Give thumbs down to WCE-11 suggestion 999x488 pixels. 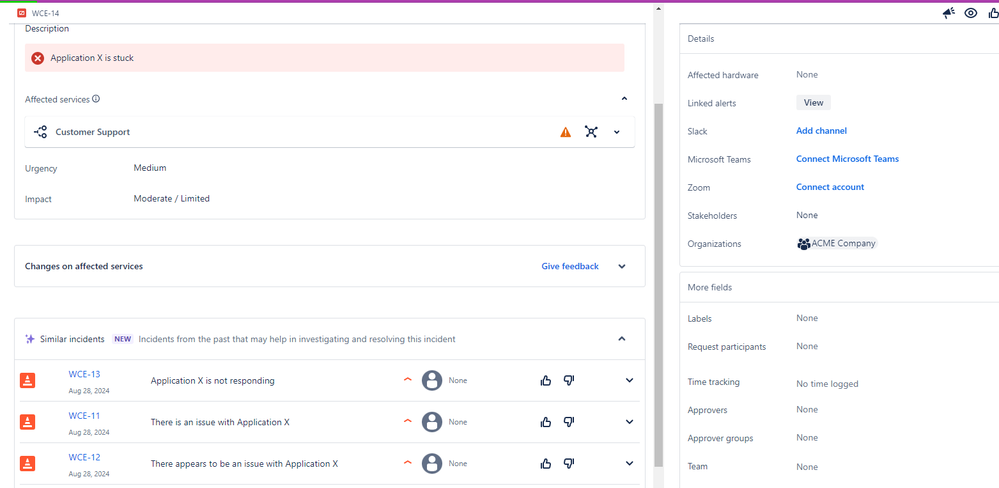tap(569, 422)
